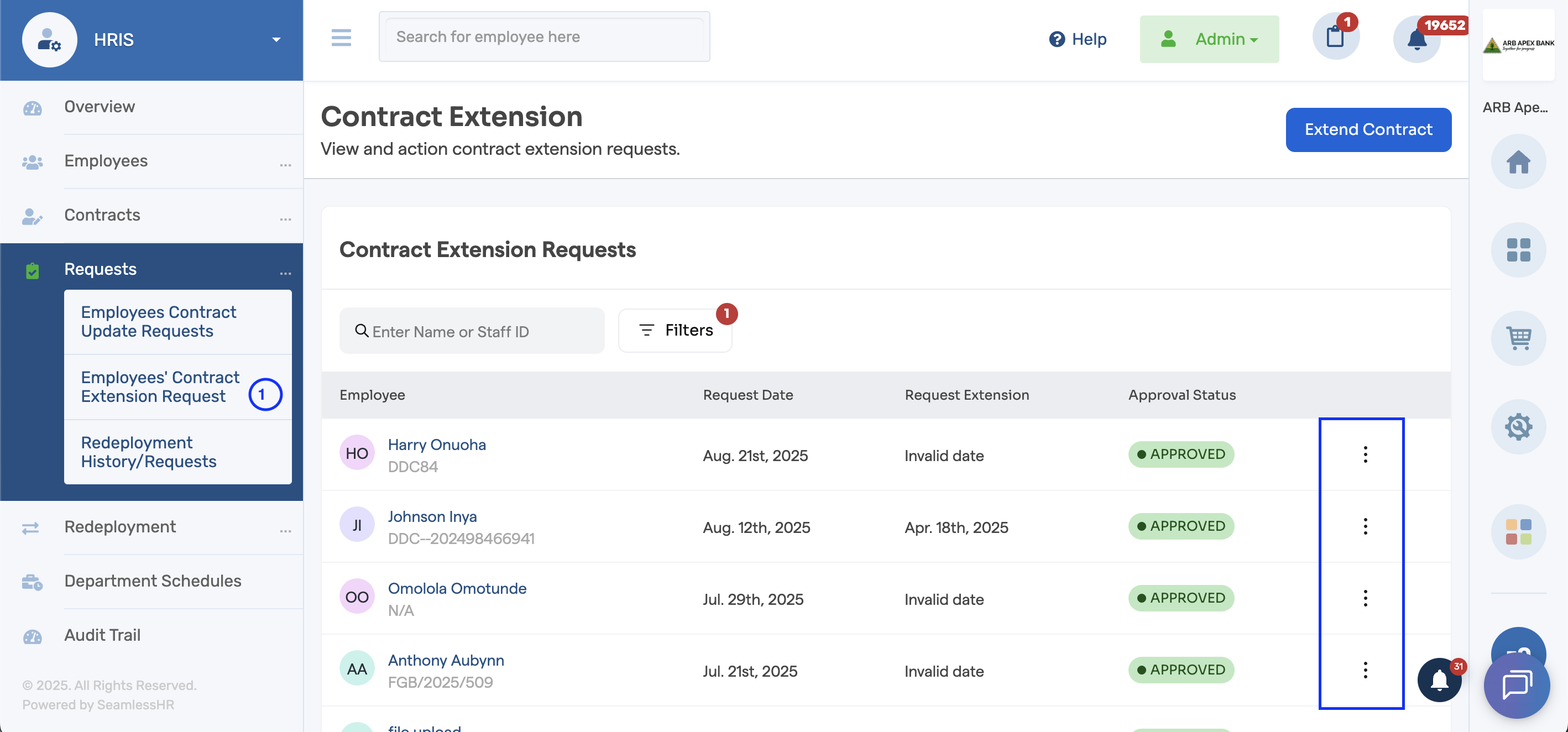This screenshot has height=732, width=1568.
Task: Expand the HRIS module dropdown arrow
Action: click(x=276, y=40)
